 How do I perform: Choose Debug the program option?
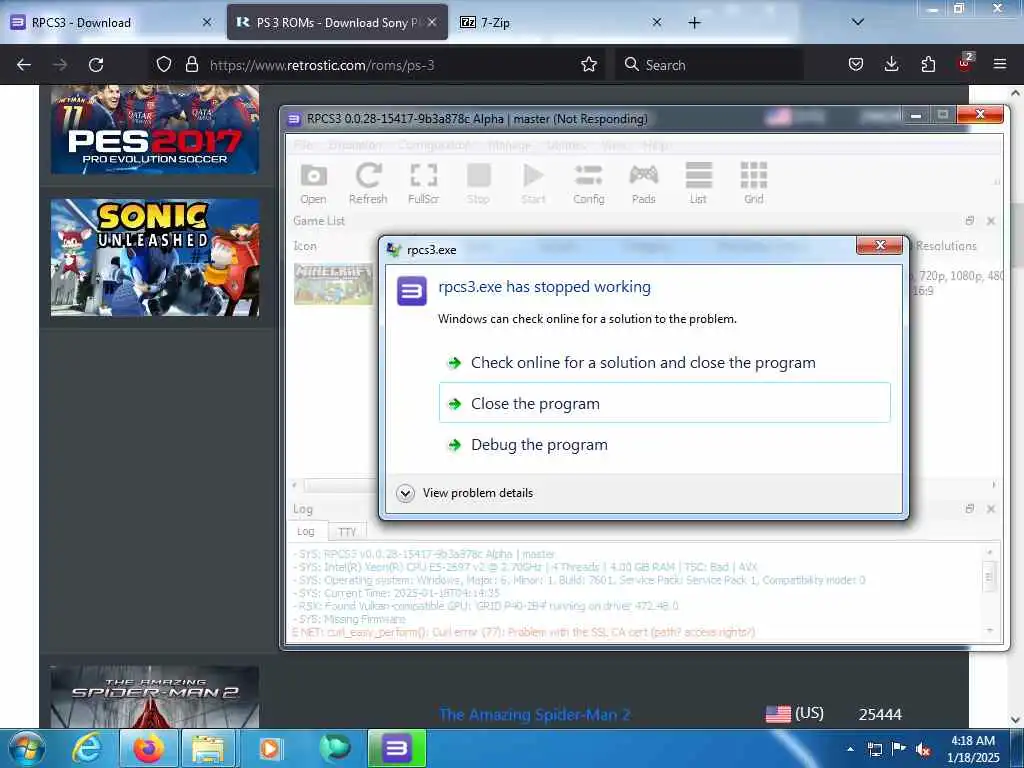[x=664, y=445]
